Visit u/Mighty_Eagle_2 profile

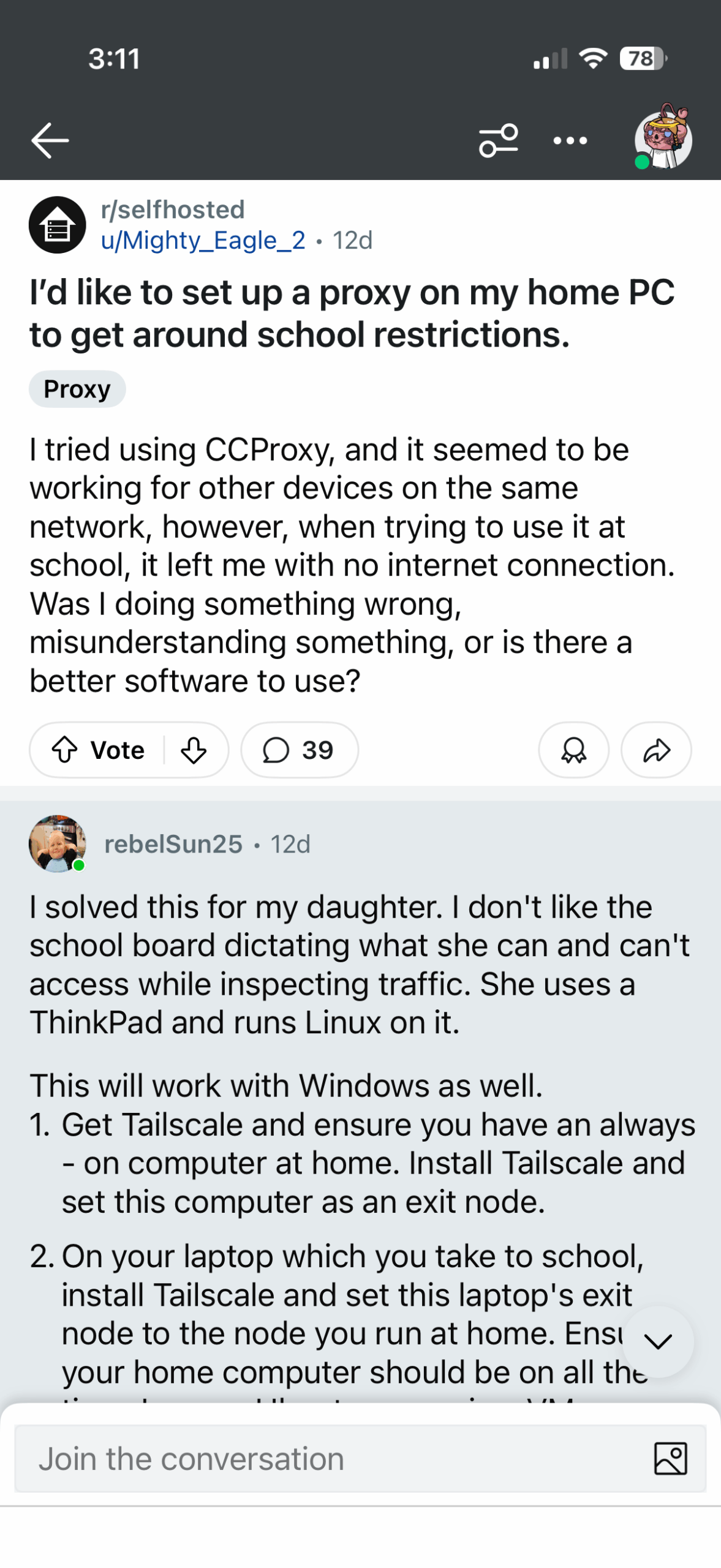[x=203, y=240]
